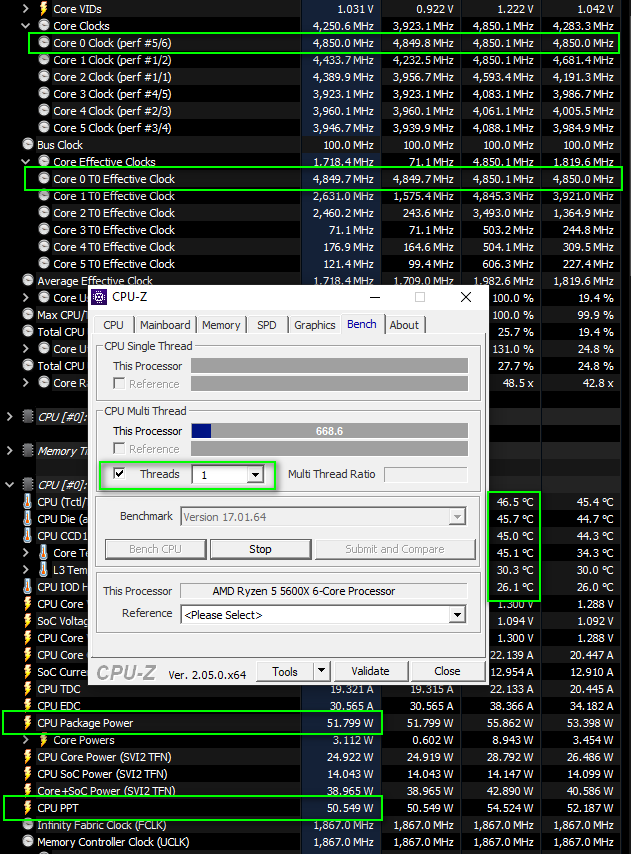This screenshot has width=631, height=854.
Task: Click the Stop benchmark button
Action: (260, 549)
